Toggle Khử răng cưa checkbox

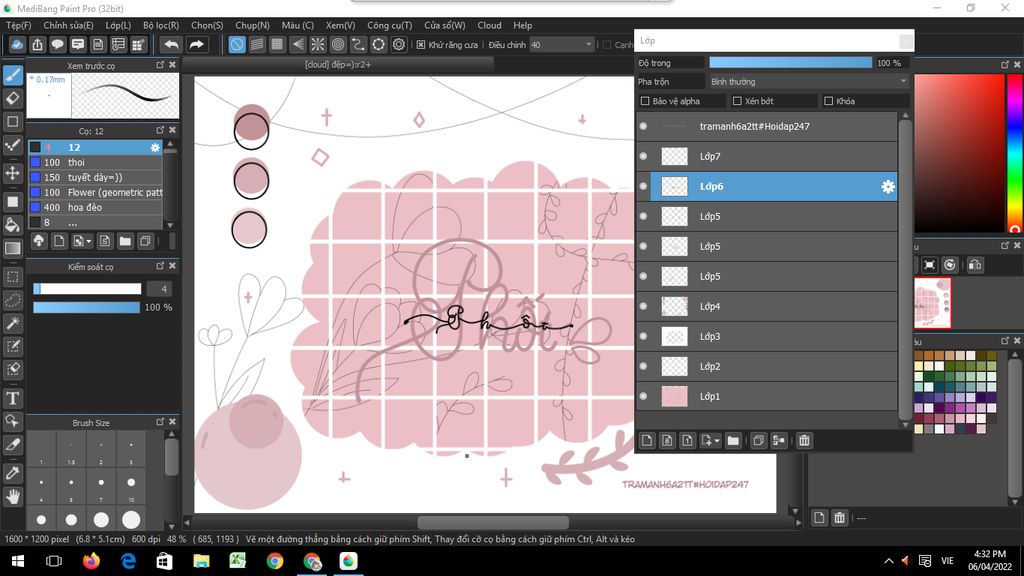421,45
